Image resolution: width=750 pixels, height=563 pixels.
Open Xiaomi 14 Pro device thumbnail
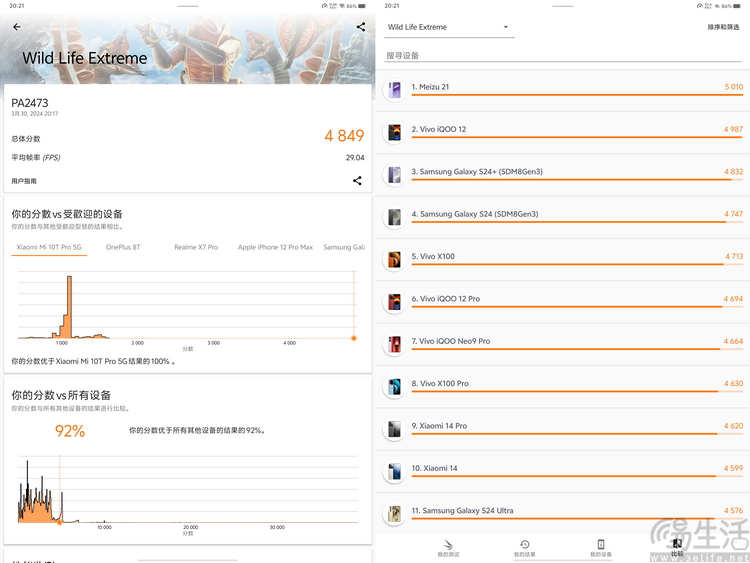click(394, 429)
